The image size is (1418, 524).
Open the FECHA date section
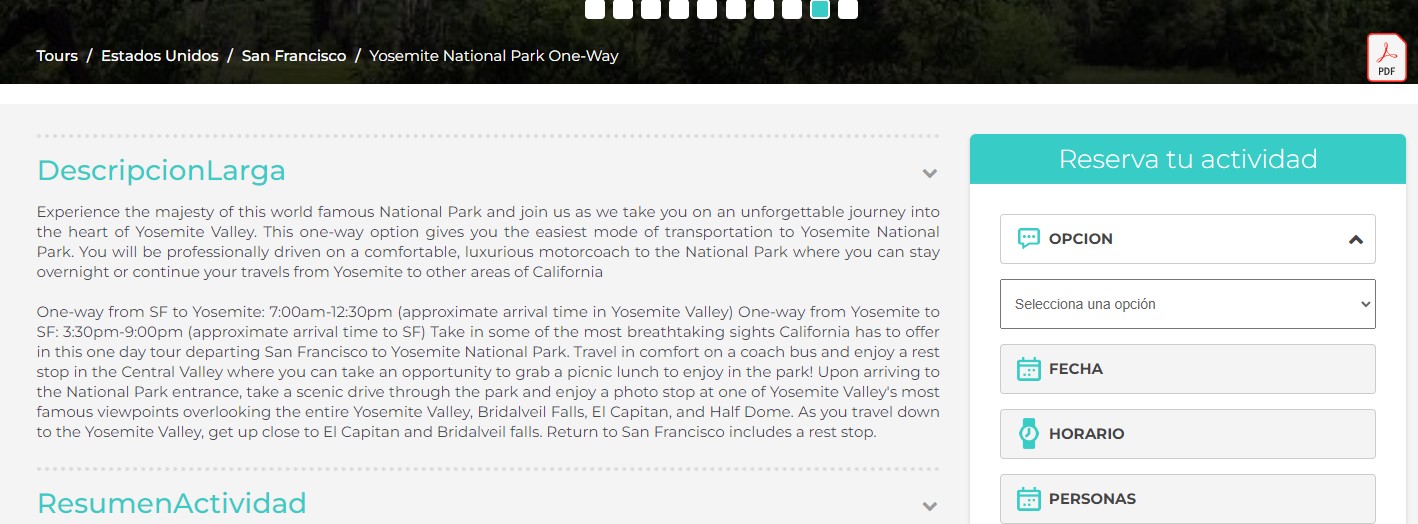[x=1187, y=369]
